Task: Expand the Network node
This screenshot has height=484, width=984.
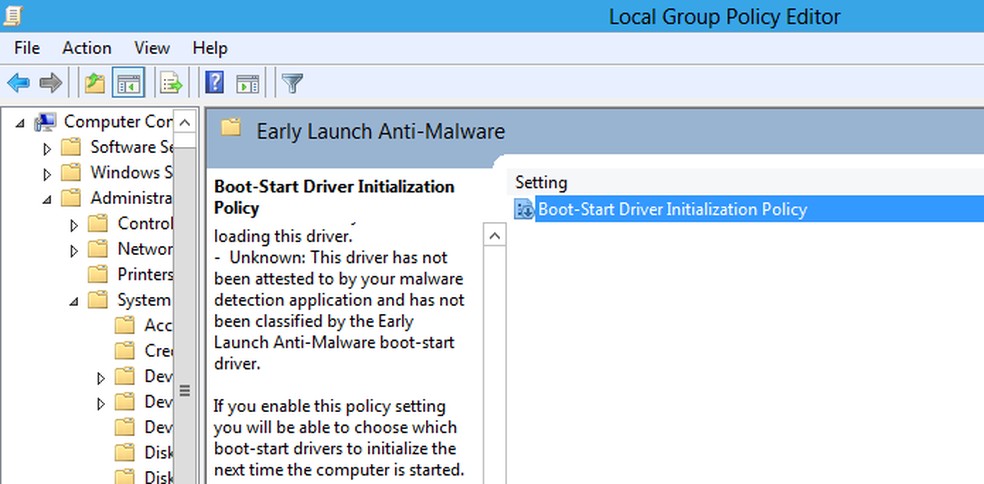Action: tap(74, 251)
